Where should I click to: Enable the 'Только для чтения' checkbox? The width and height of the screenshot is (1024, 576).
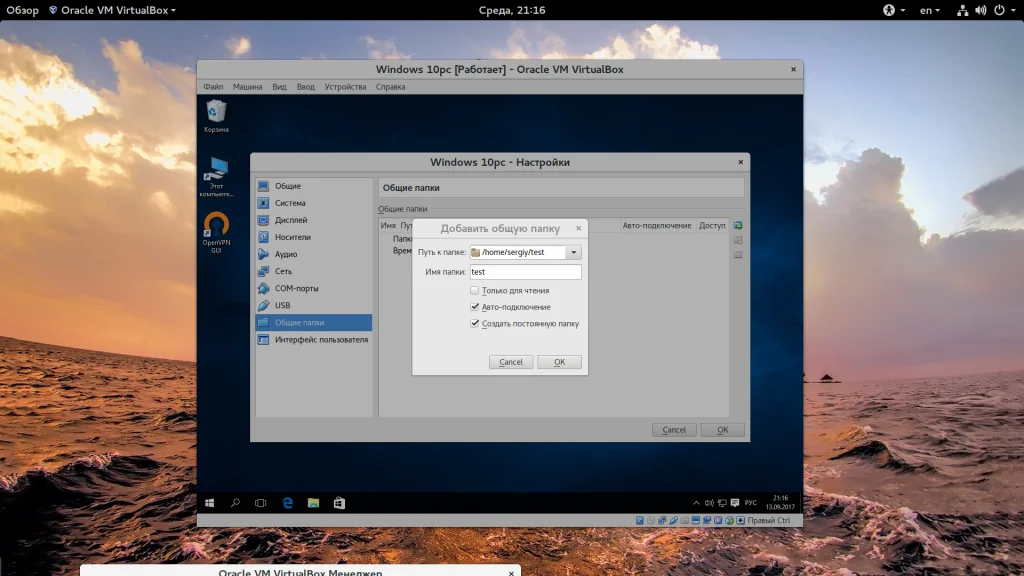[x=475, y=291]
